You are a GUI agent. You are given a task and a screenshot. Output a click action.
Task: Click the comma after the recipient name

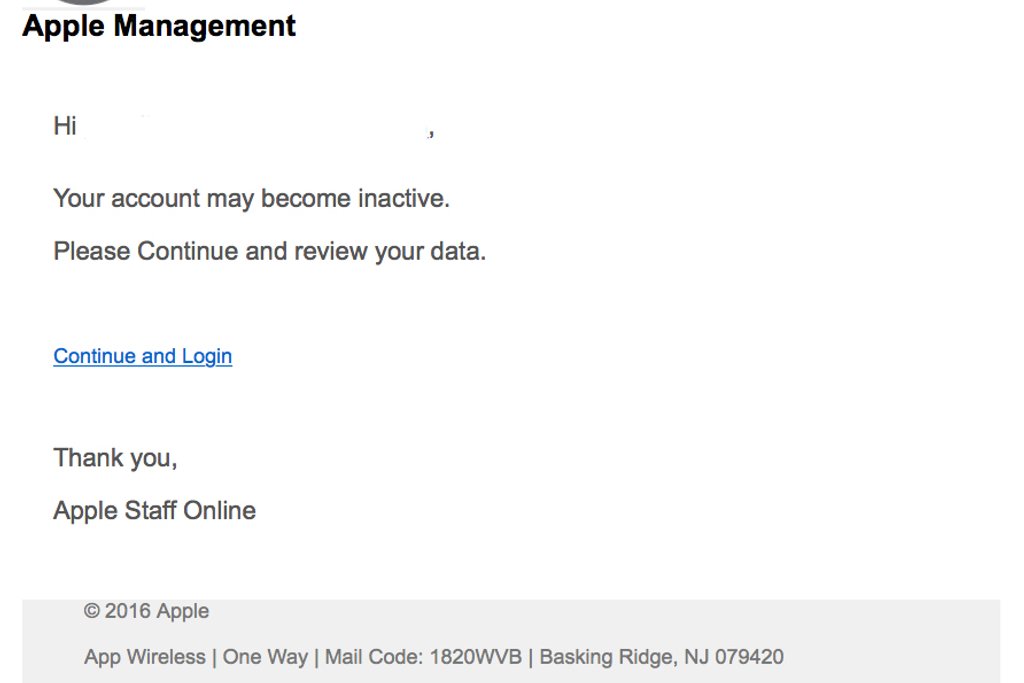431,132
